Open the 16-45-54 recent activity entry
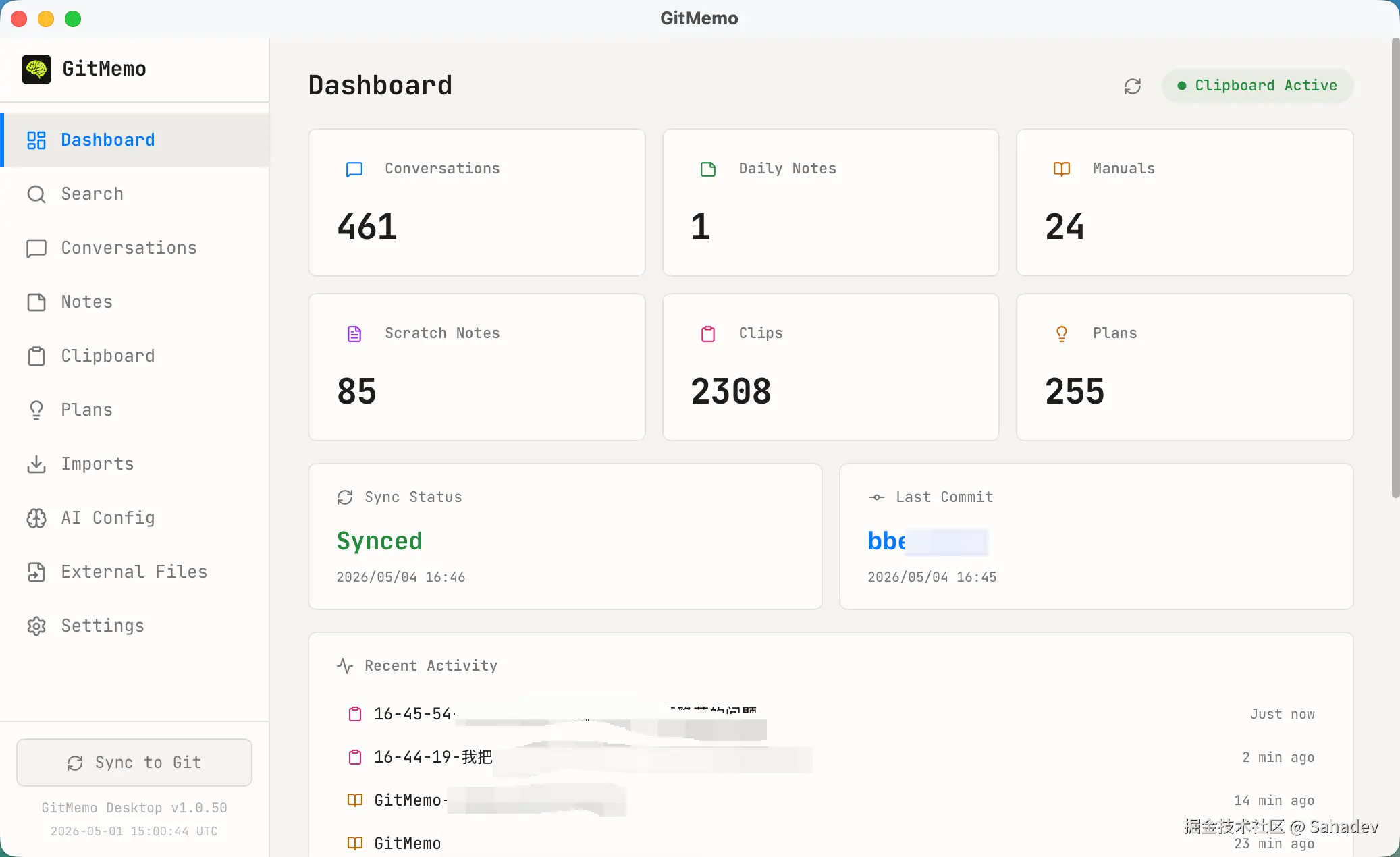The image size is (1400, 857). pyautogui.click(x=831, y=714)
